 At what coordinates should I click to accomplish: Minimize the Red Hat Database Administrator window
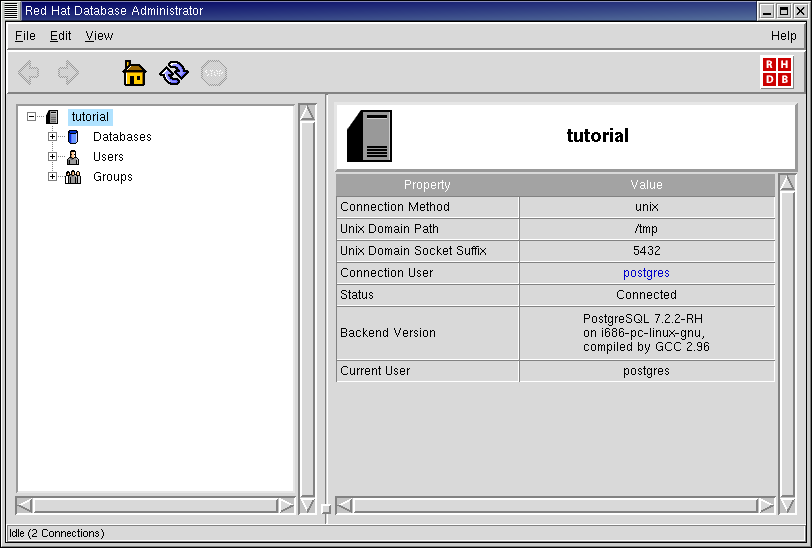click(767, 11)
